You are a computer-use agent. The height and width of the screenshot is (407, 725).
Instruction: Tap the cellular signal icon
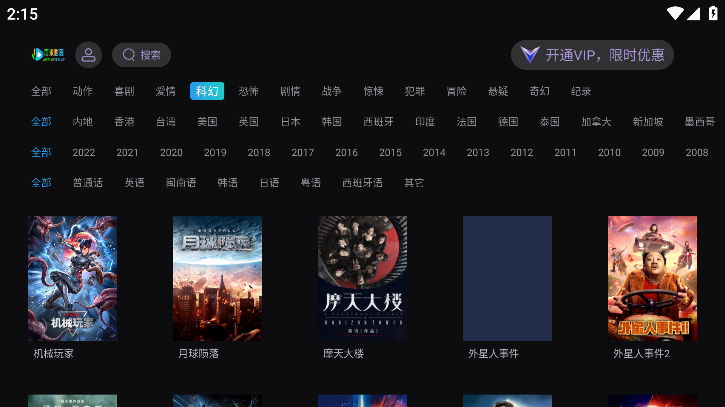[x=693, y=13]
